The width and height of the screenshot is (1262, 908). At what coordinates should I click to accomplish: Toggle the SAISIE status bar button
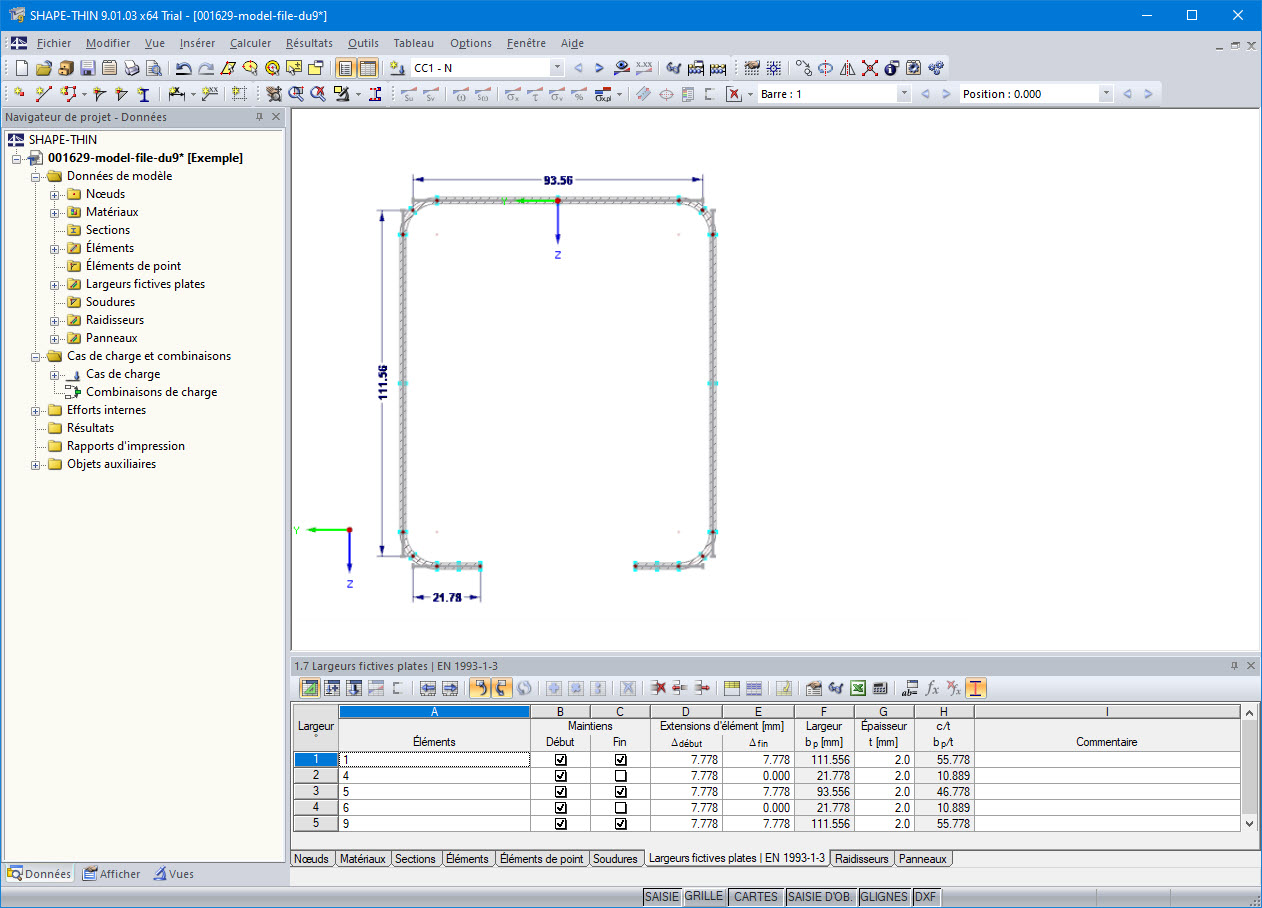point(662,897)
